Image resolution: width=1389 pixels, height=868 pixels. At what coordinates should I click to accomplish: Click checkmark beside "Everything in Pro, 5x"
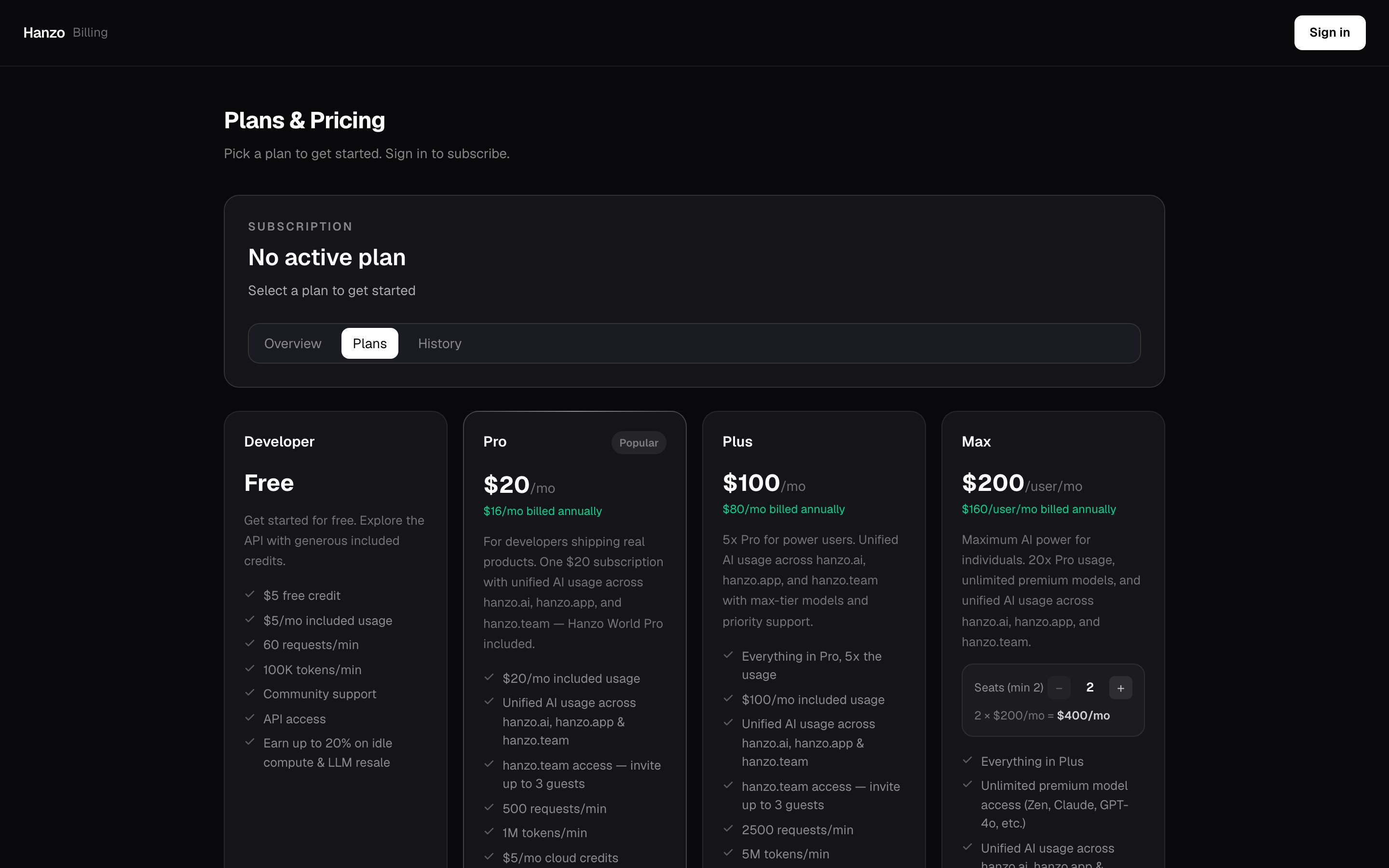coord(728,655)
